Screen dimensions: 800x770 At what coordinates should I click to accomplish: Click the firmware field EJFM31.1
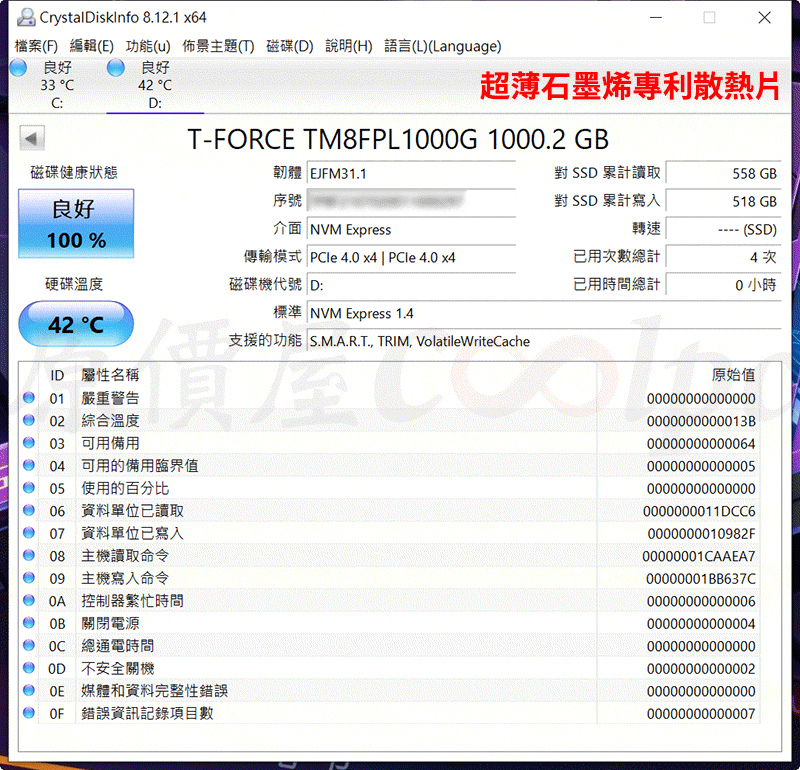tap(411, 173)
